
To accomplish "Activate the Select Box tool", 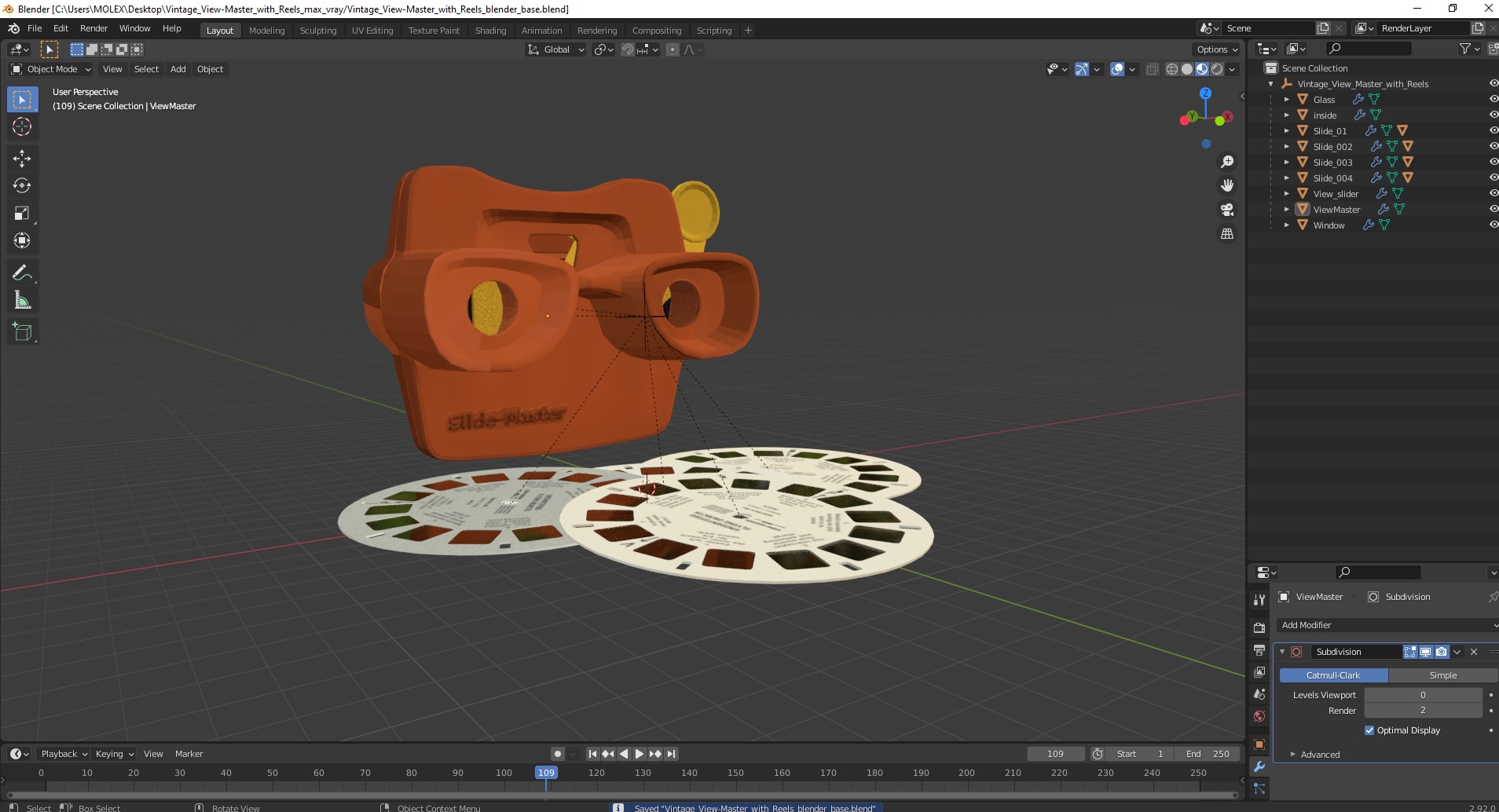I will 22,99.
